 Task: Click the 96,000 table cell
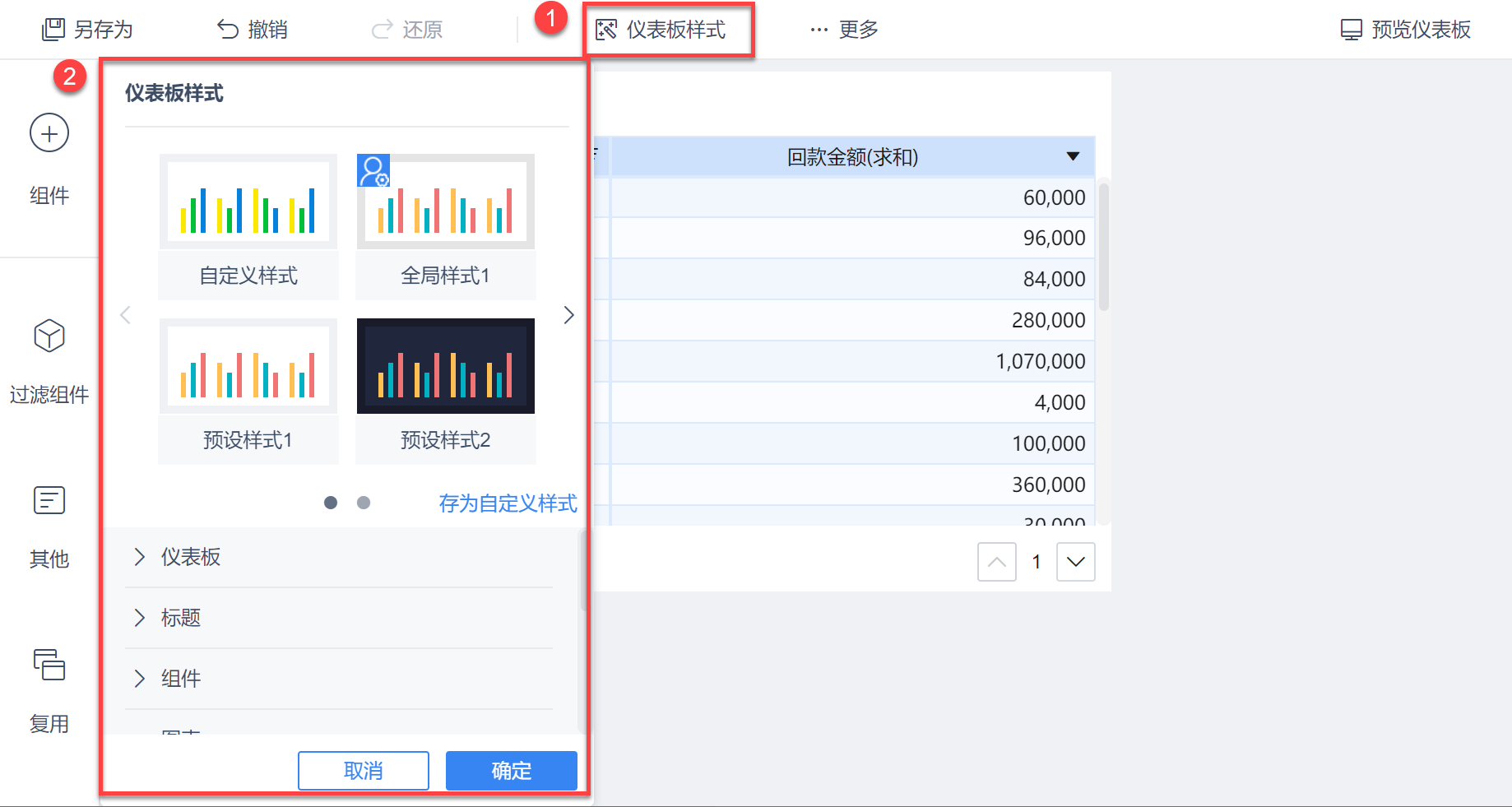pos(853,239)
